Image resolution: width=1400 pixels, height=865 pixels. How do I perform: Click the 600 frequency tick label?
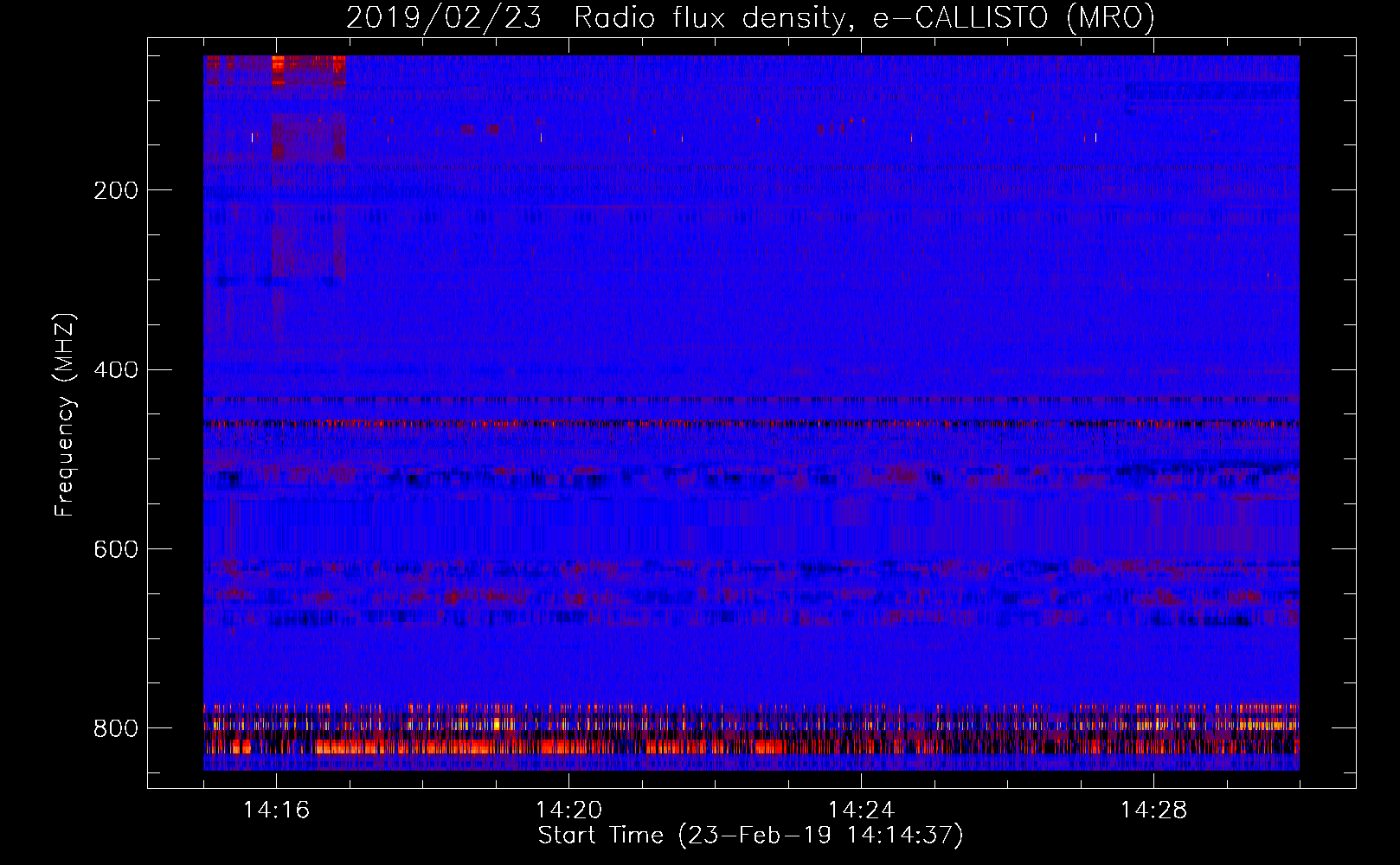tap(116, 549)
